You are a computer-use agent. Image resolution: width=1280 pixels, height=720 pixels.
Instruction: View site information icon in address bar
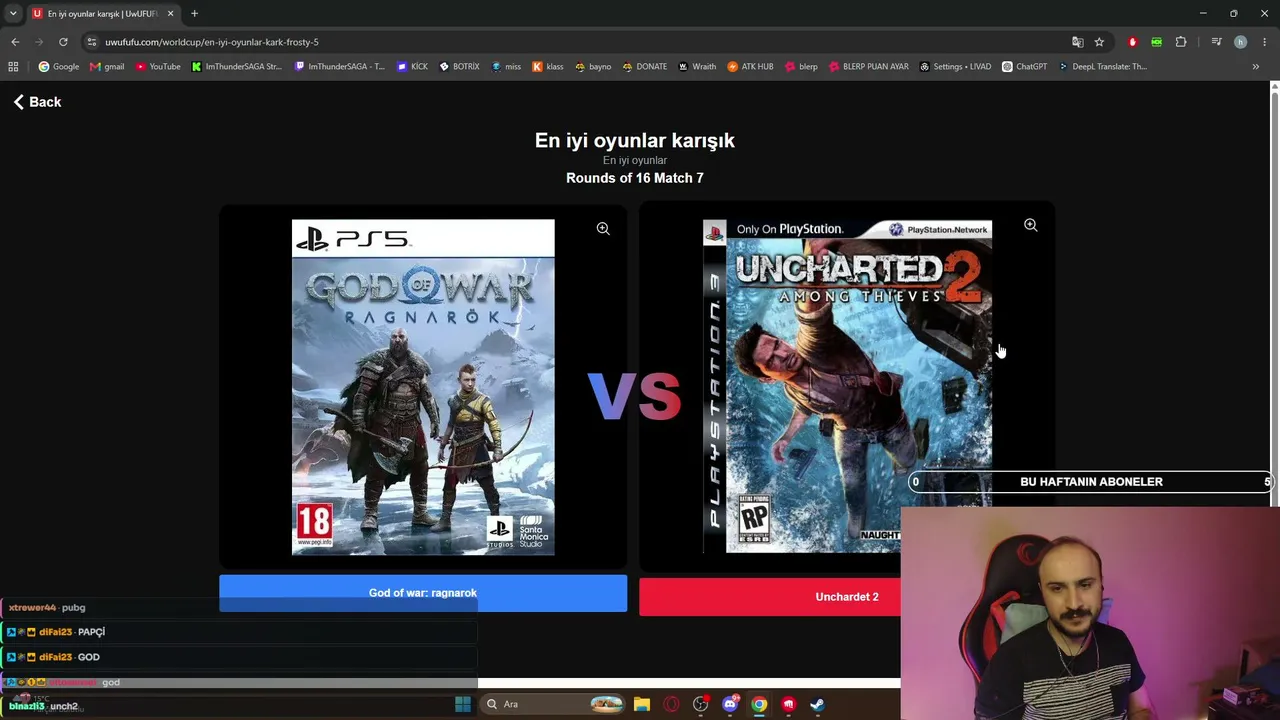point(92,42)
